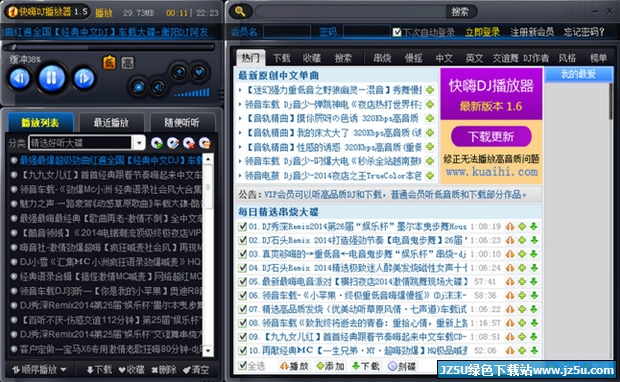Click headphone play icon for track 05 (57:41)
Screen dimensions: 620x382
click(x=510, y=282)
